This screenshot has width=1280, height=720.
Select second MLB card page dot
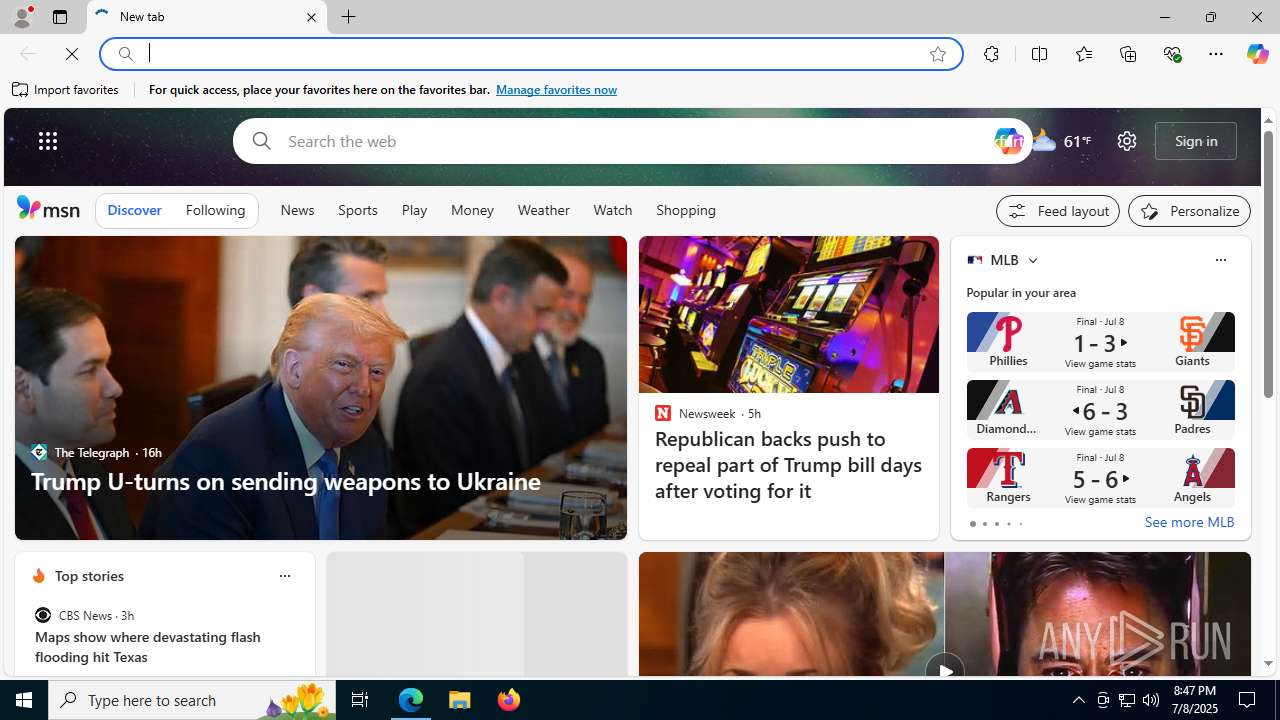984,524
